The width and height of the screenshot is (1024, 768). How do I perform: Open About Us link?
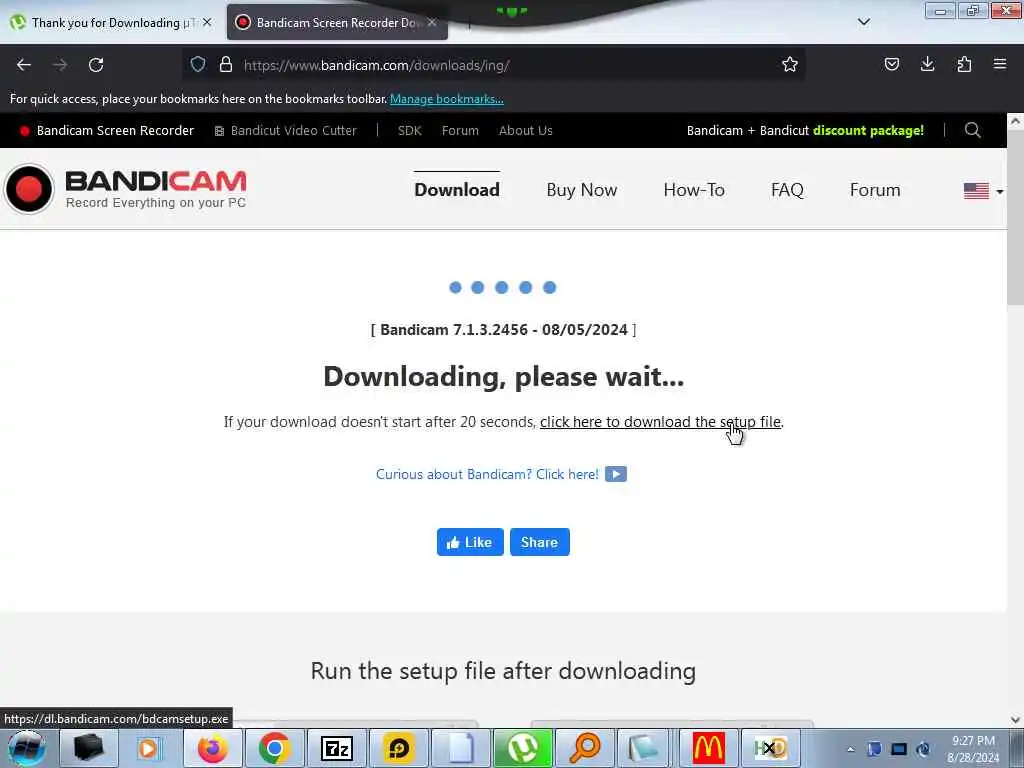(526, 131)
